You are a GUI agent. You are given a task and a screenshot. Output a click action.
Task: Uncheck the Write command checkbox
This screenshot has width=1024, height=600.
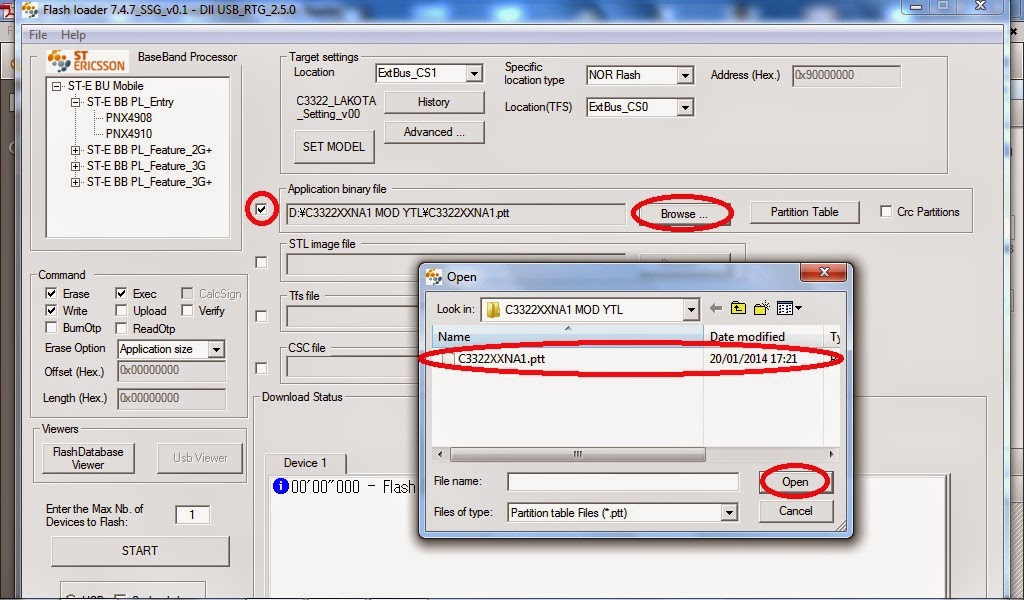click(x=51, y=310)
